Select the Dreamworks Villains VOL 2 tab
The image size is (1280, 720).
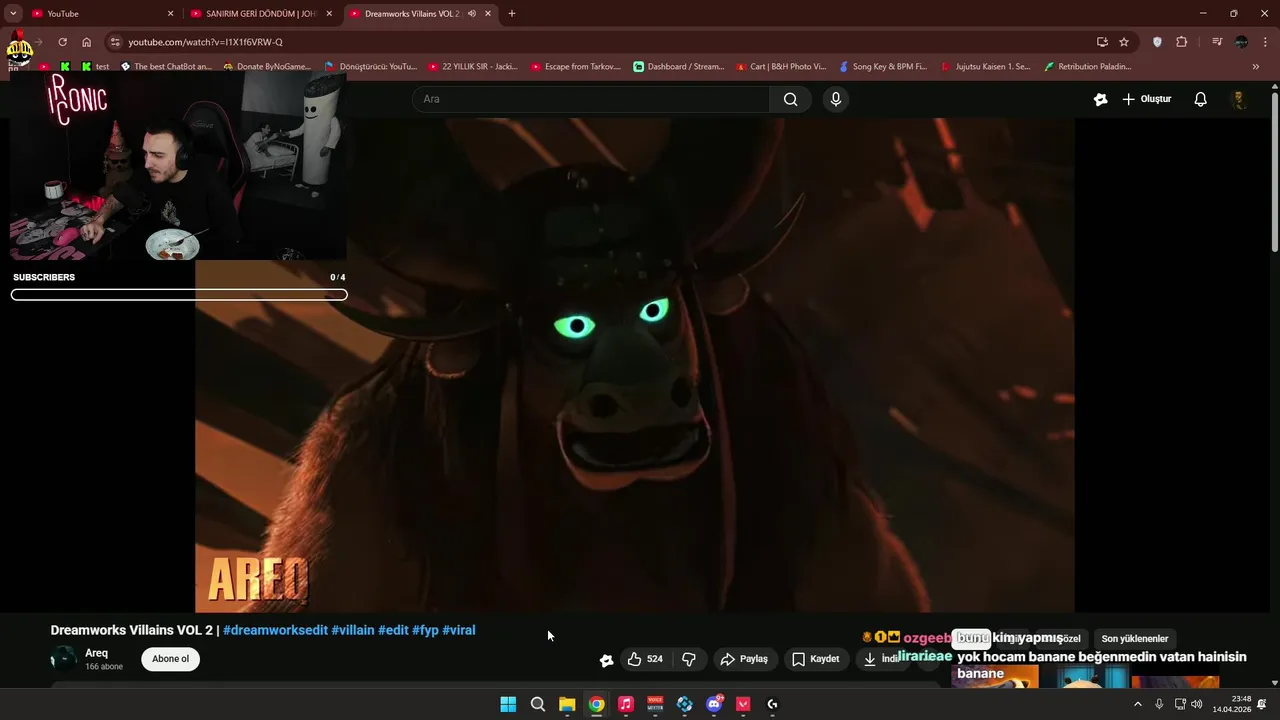[412, 14]
